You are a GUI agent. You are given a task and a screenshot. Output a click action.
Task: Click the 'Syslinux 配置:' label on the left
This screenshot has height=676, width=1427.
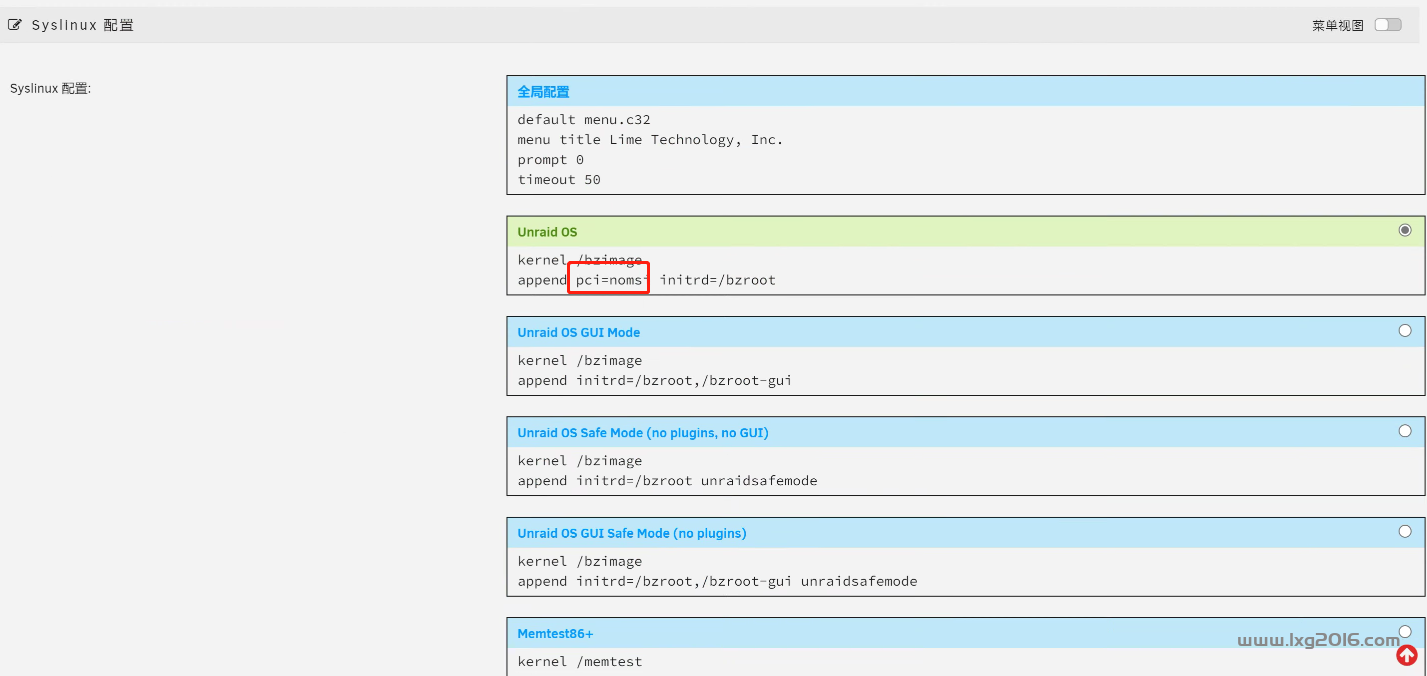coord(50,88)
